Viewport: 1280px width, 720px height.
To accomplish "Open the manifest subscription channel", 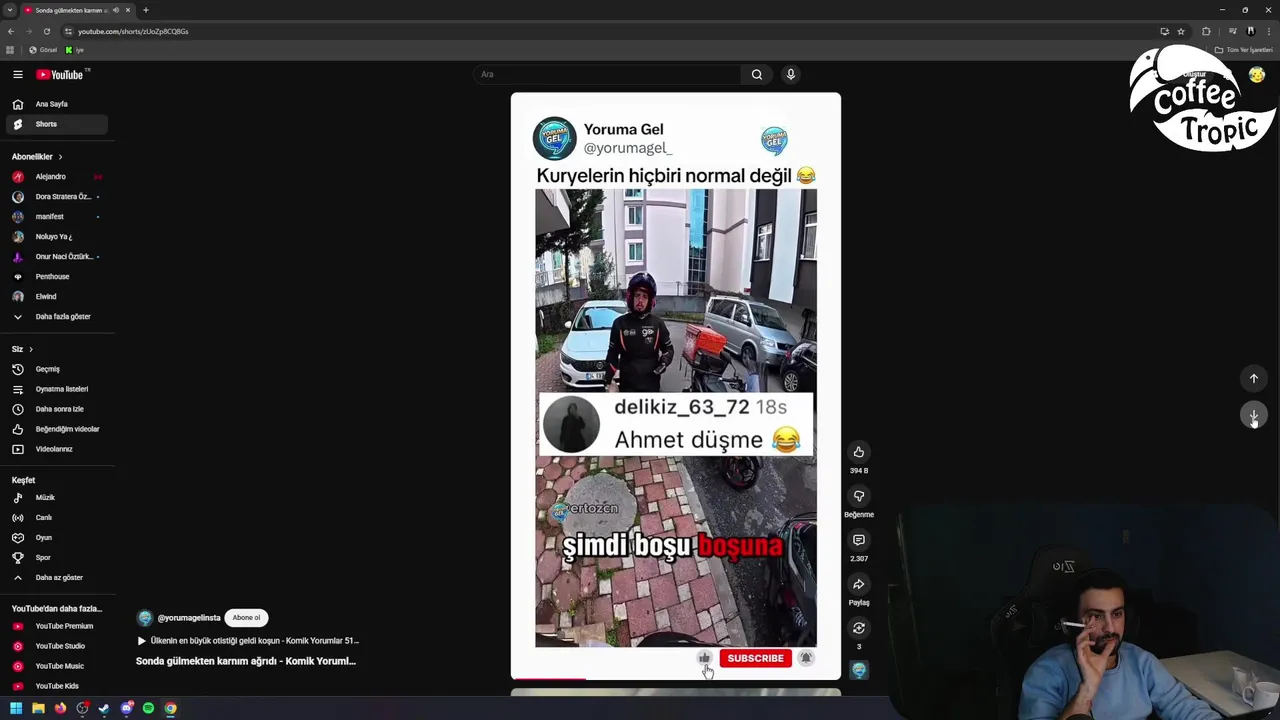I will click(x=56, y=217).
